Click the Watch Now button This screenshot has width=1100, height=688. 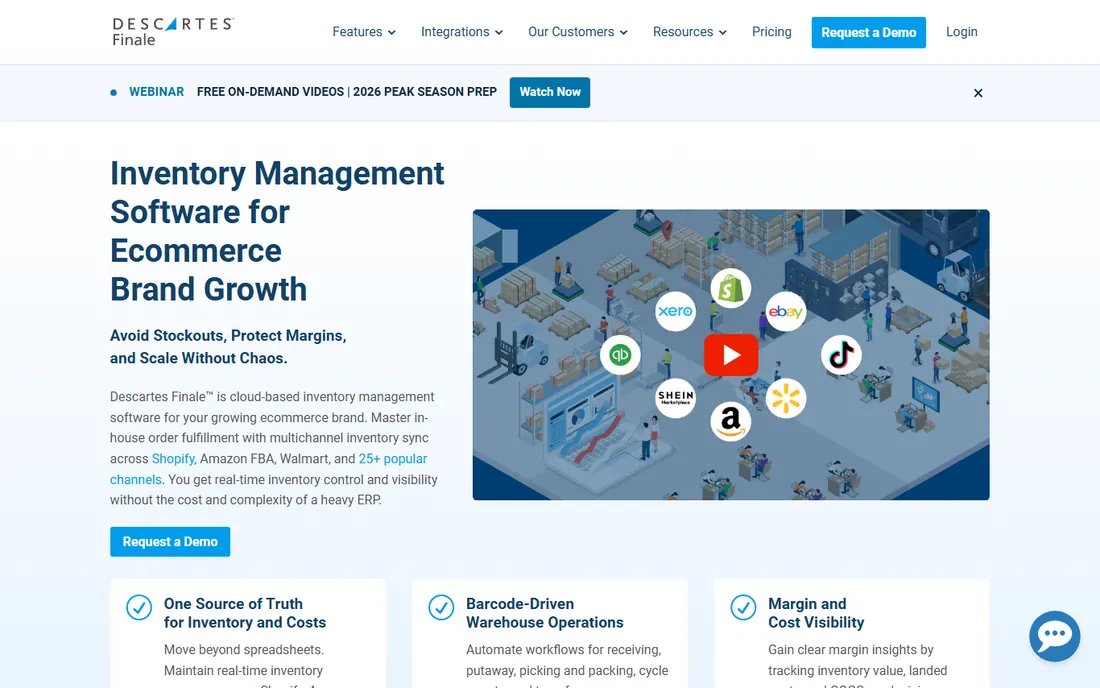(x=550, y=92)
